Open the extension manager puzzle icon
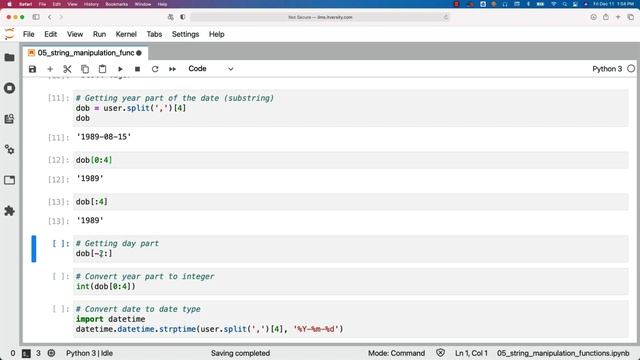 click(x=9, y=211)
